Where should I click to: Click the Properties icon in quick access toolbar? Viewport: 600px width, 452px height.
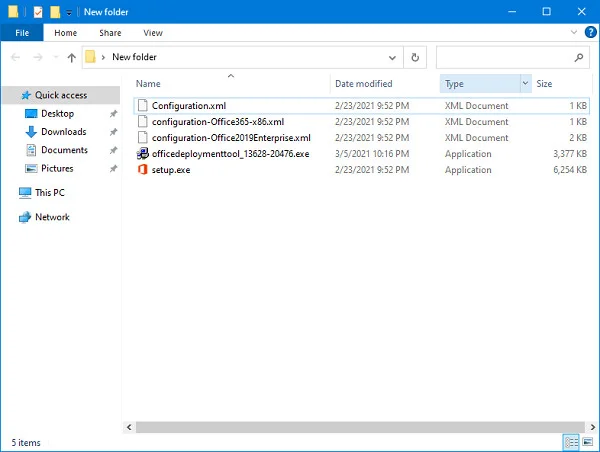(38, 12)
